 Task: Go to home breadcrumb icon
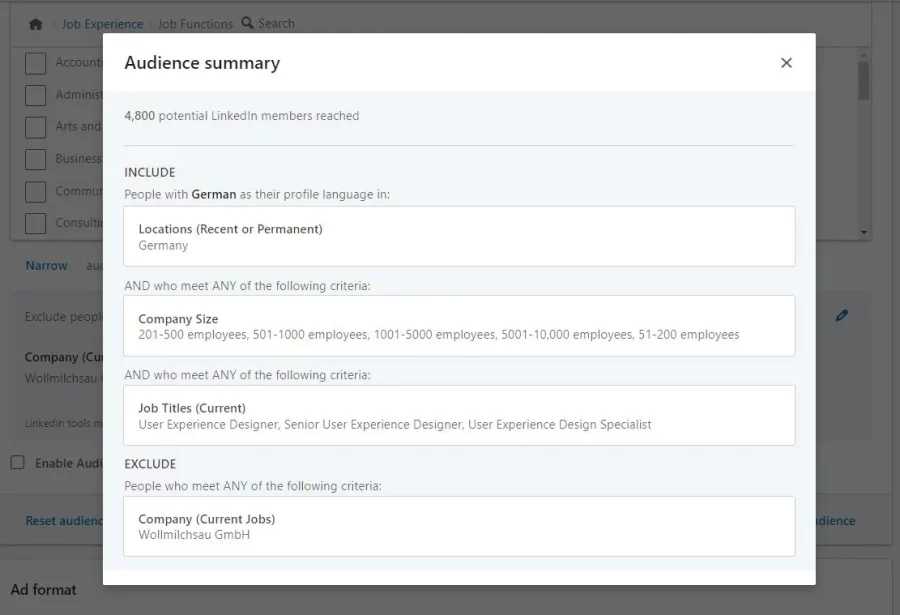[36, 24]
